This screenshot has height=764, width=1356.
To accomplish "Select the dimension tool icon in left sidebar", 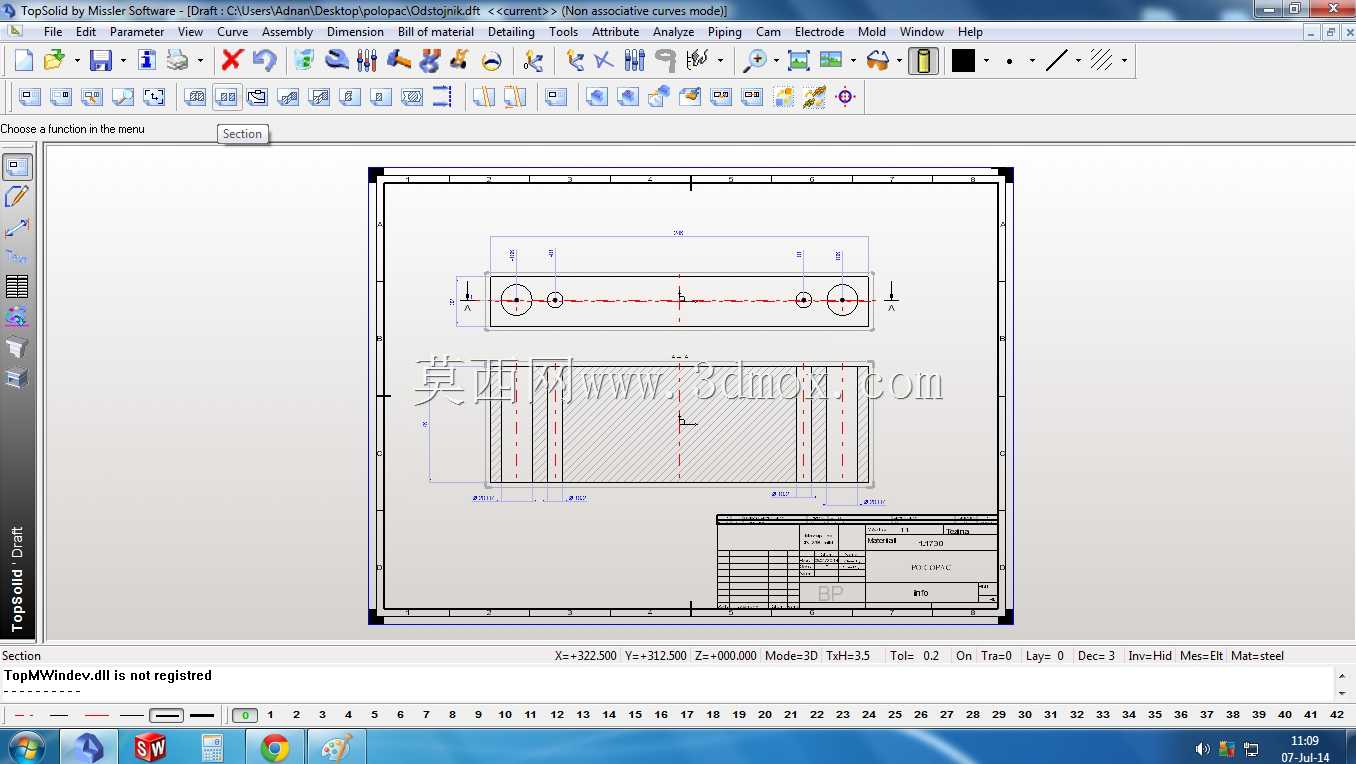I will pyautogui.click(x=17, y=227).
